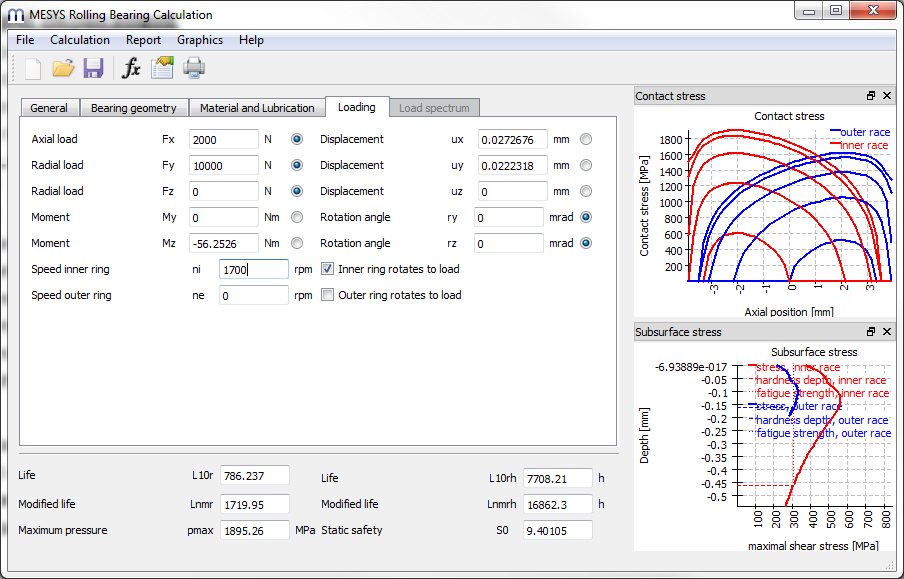Open a file with the folder icon
This screenshot has height=579, width=904.
click(x=63, y=68)
